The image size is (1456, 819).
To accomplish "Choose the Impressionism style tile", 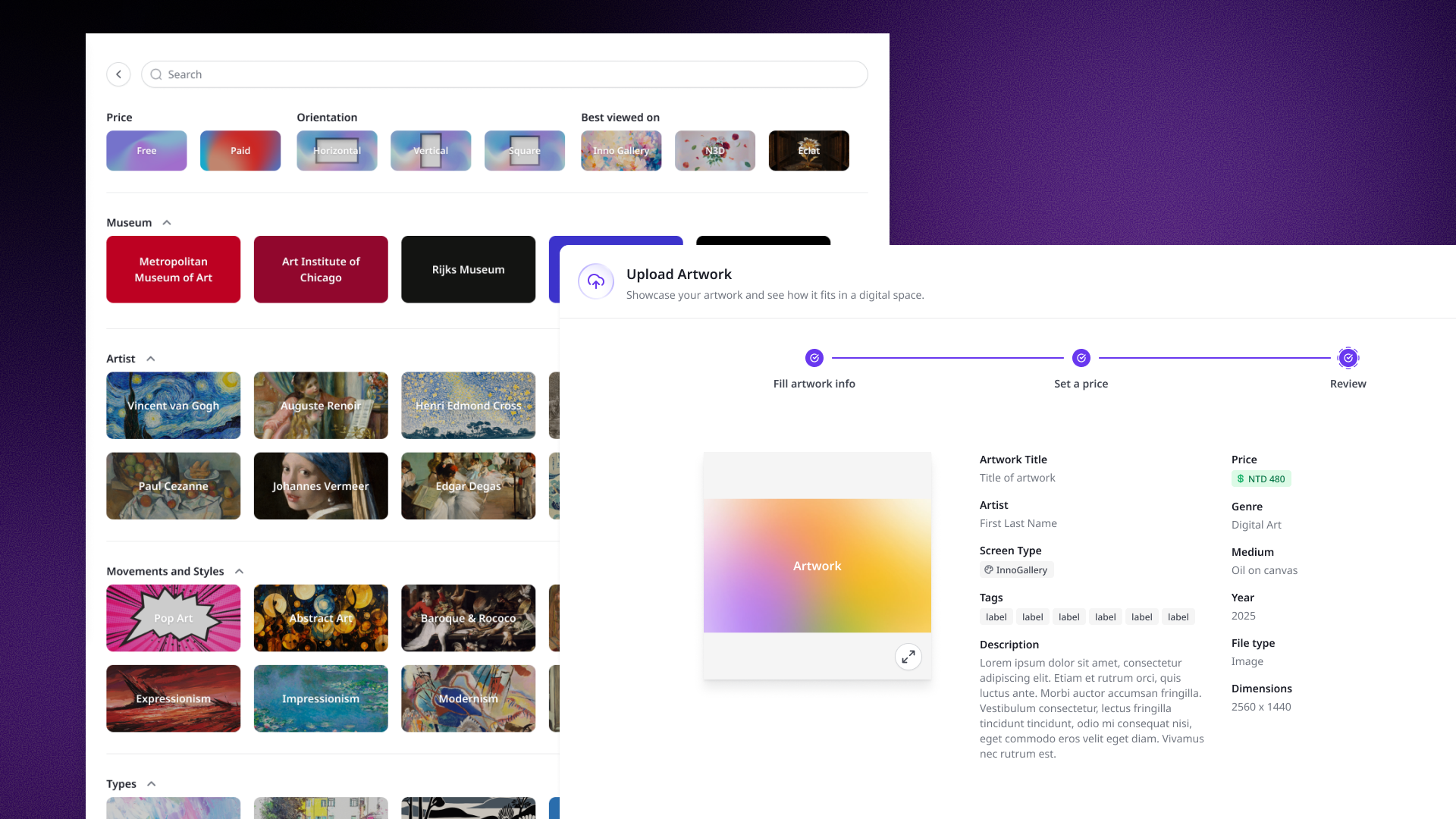I will pos(321,698).
